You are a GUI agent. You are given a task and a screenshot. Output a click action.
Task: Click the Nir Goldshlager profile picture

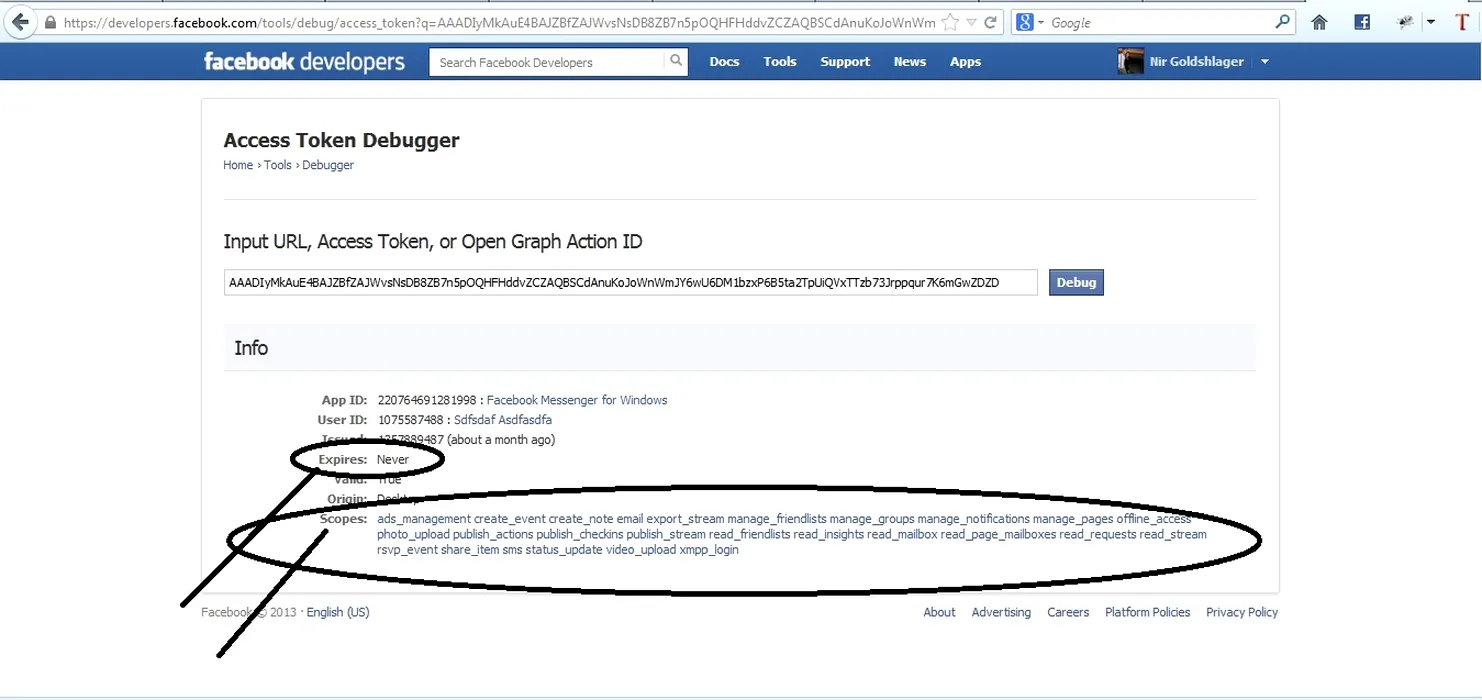point(1130,62)
